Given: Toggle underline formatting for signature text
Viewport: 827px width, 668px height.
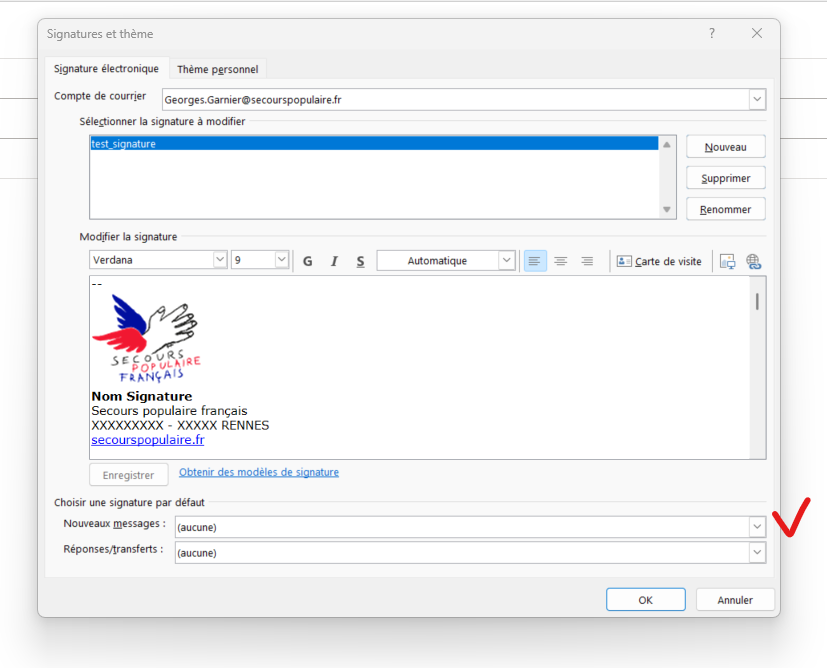Looking at the screenshot, I should click(x=360, y=261).
